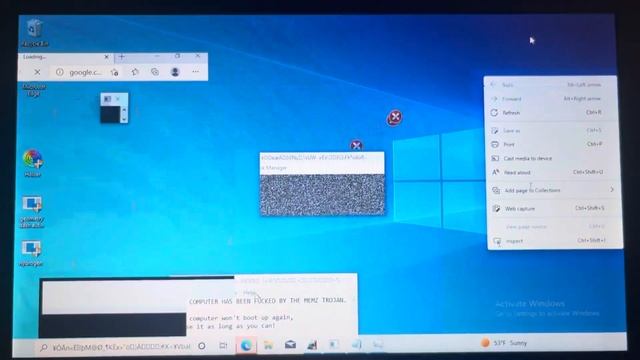Open the Recycle Bin desktop icon

pyautogui.click(x=35, y=32)
